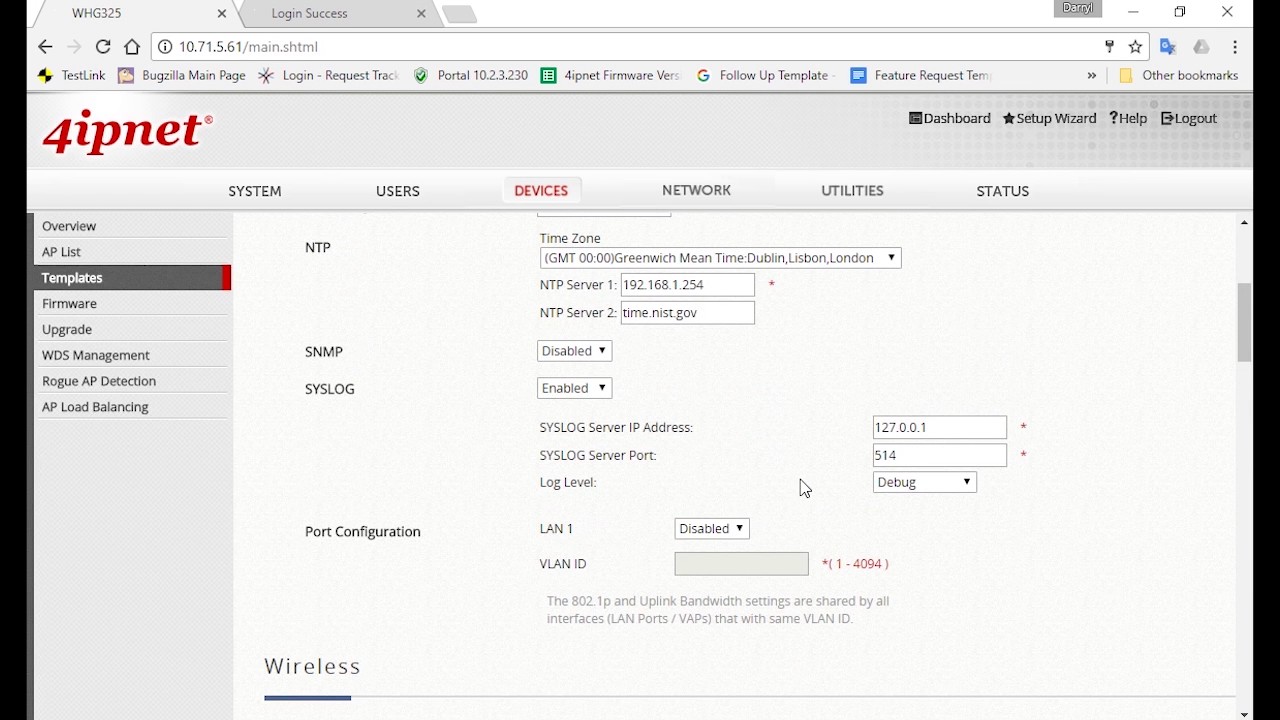Click the SYSLOG Server IP Address field
Image resolution: width=1280 pixels, height=720 pixels.
coord(939,427)
